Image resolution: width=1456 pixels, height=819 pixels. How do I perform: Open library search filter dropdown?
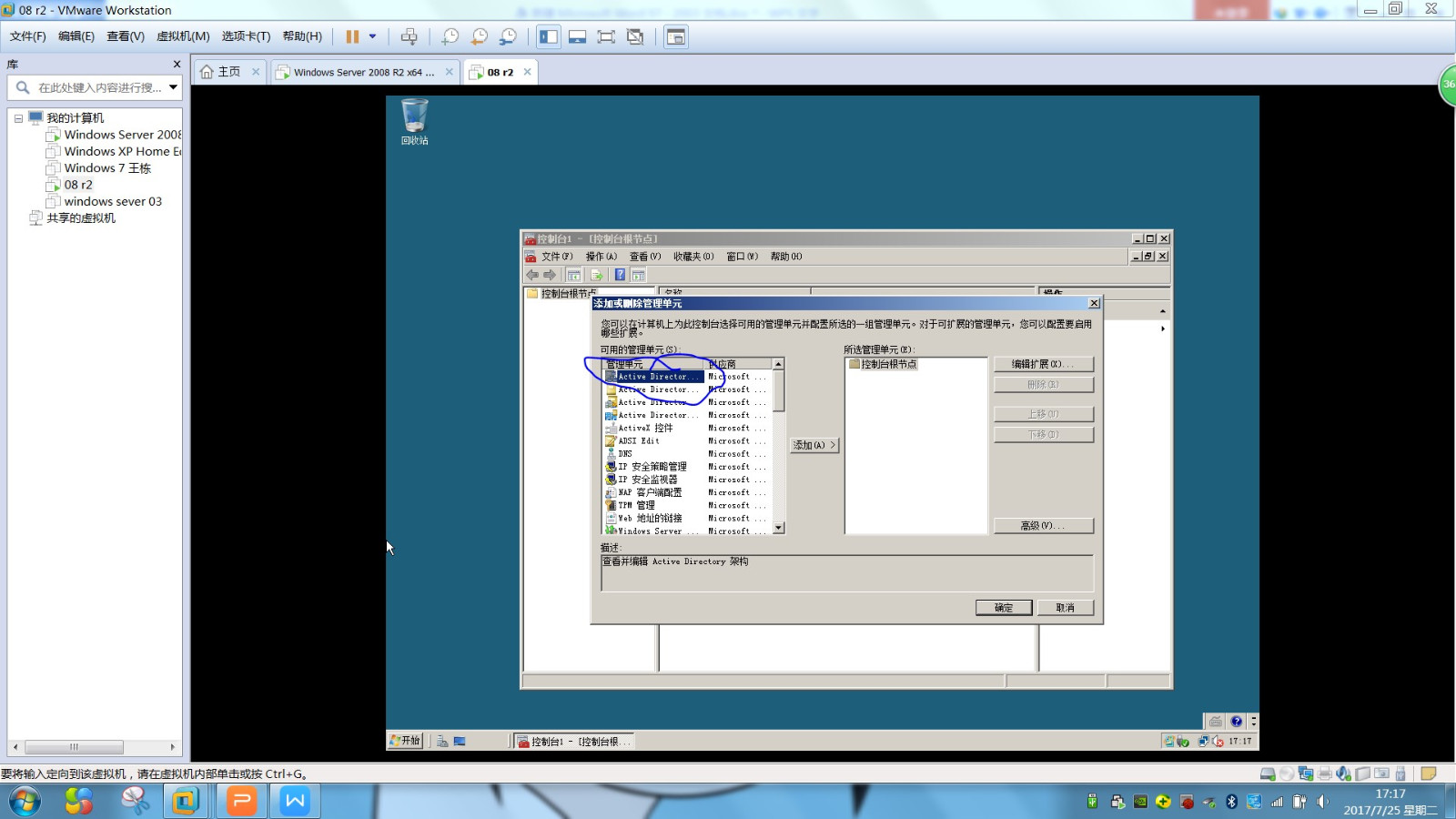click(173, 87)
